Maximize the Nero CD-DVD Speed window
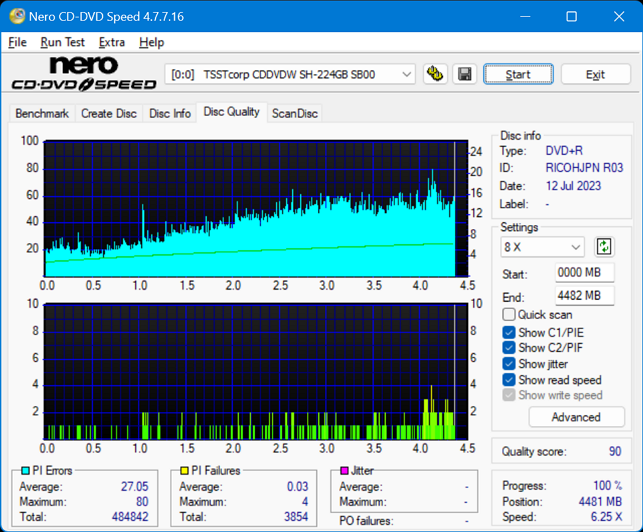Image resolution: width=643 pixels, height=532 pixels. (572, 16)
